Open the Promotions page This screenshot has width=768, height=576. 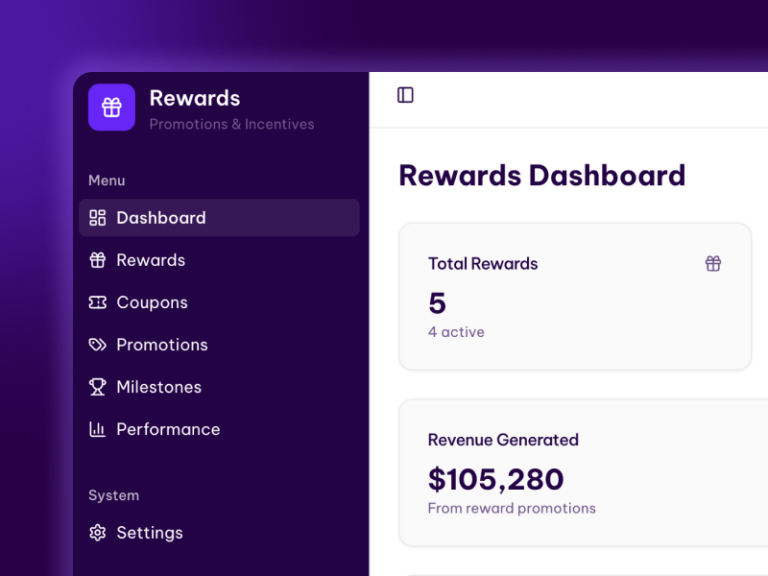[219, 345]
